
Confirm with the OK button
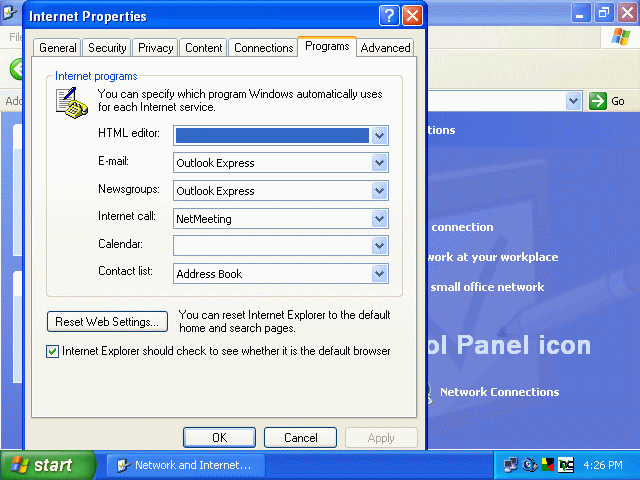point(219,438)
